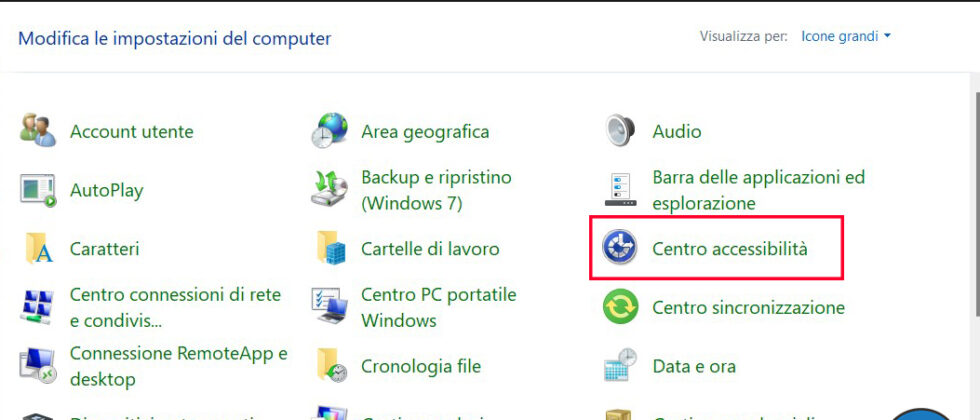The image size is (980, 420).
Task: Click the Audio speaker icon
Action: tap(621, 131)
